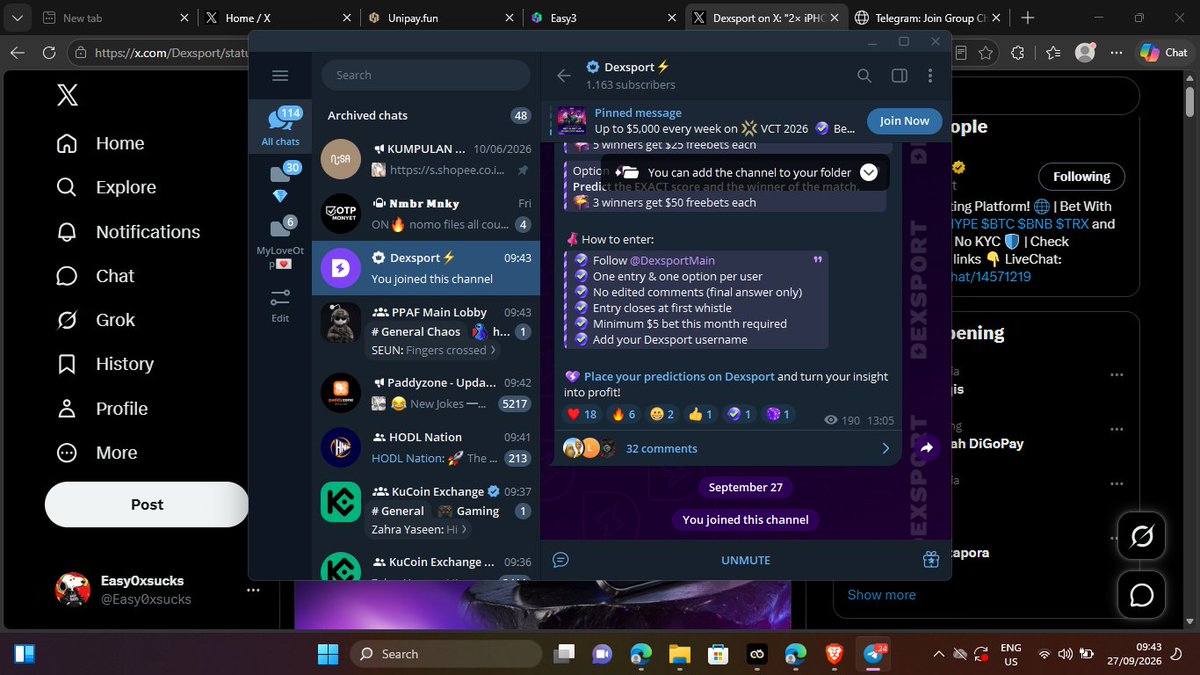Go back with Telegram chat header arrow
The image size is (1200, 675).
(564, 75)
